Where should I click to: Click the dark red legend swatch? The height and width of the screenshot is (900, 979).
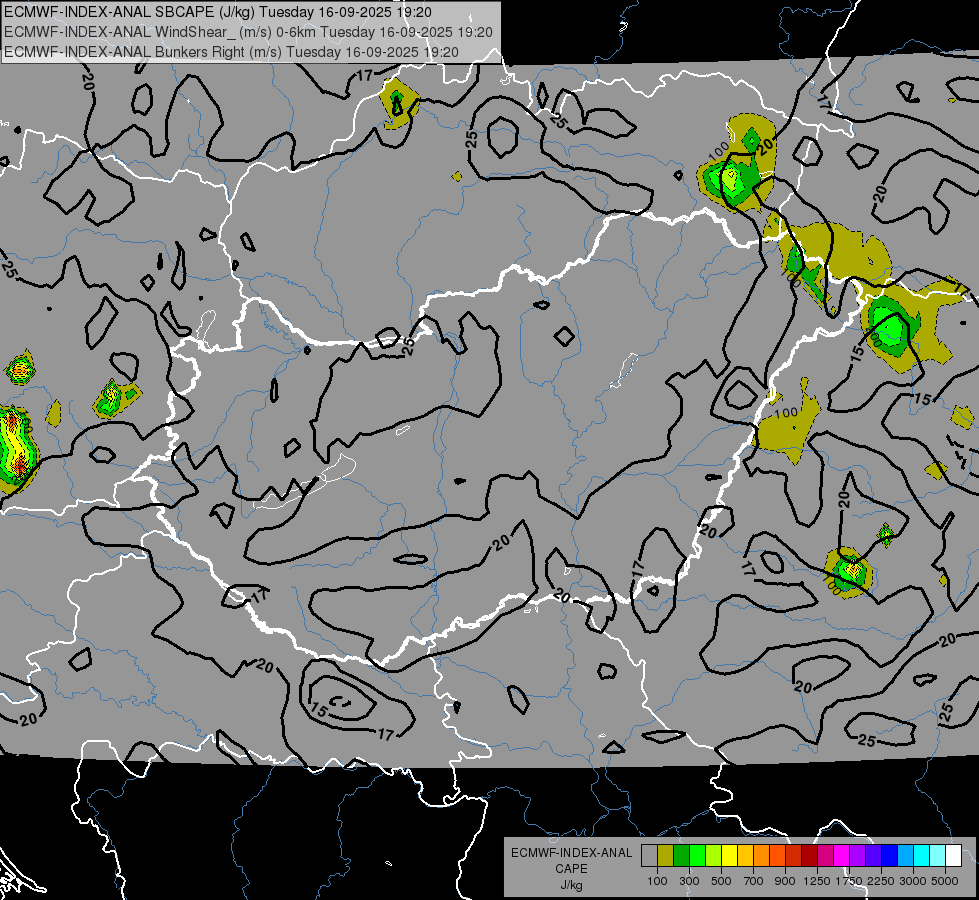pyautogui.click(x=809, y=856)
